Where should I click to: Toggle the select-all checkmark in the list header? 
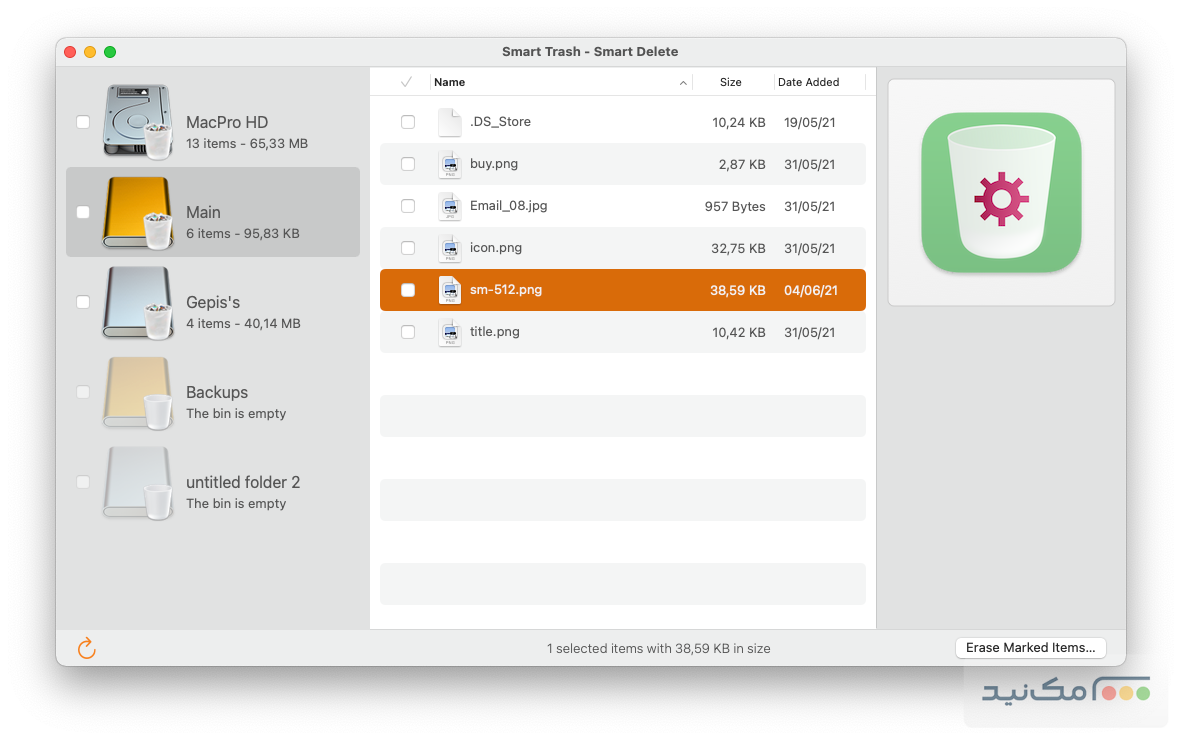pos(406,82)
